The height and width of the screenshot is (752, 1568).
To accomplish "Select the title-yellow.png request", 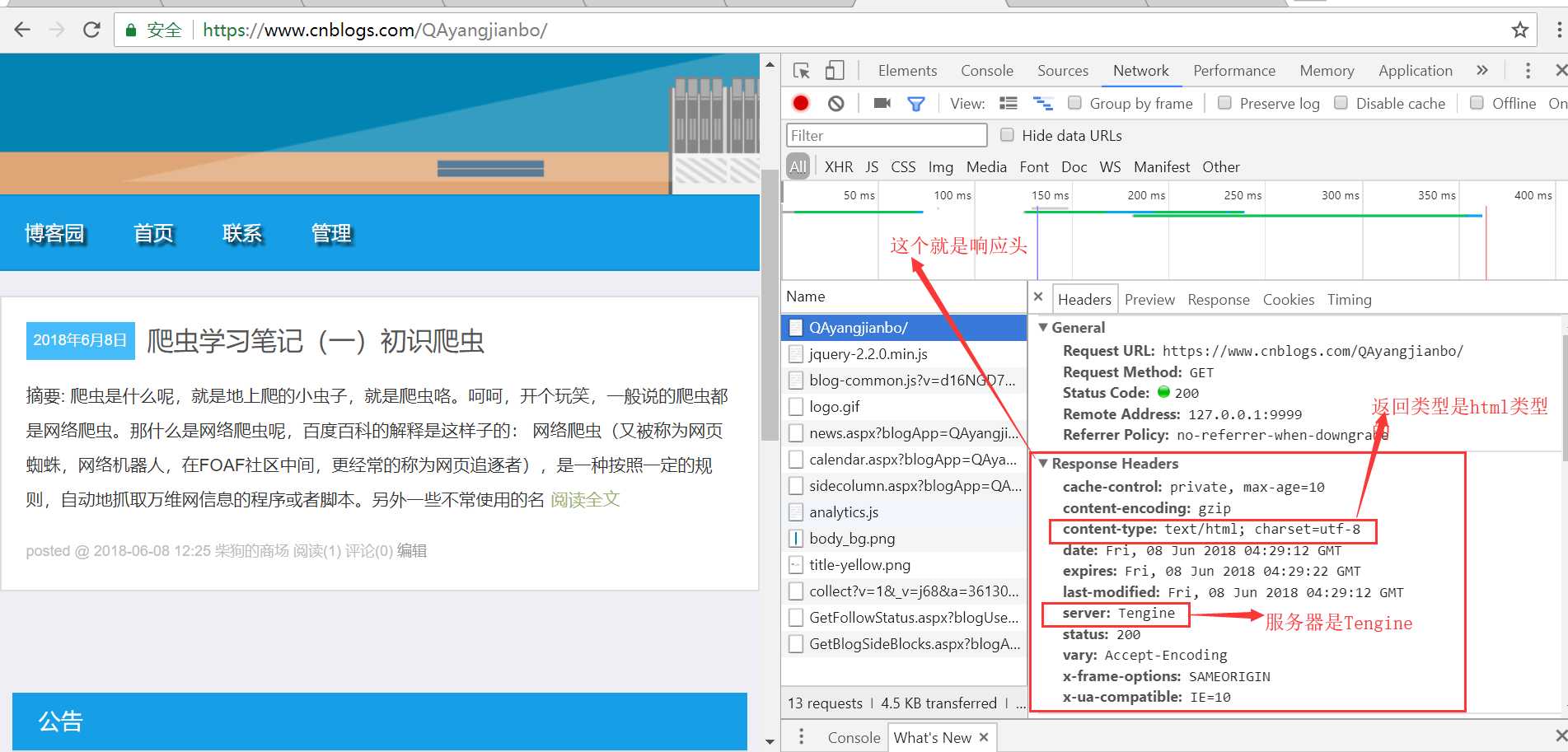I will 904,565.
